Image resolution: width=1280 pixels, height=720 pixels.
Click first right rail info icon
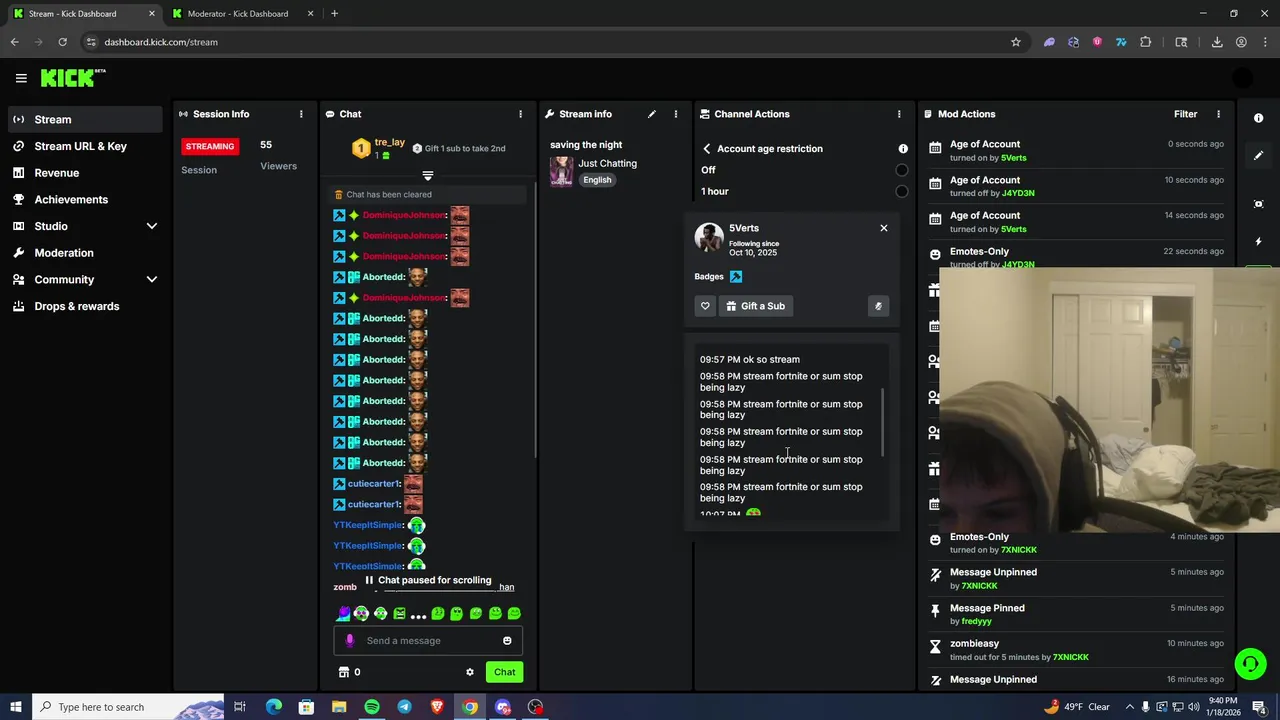[1259, 118]
